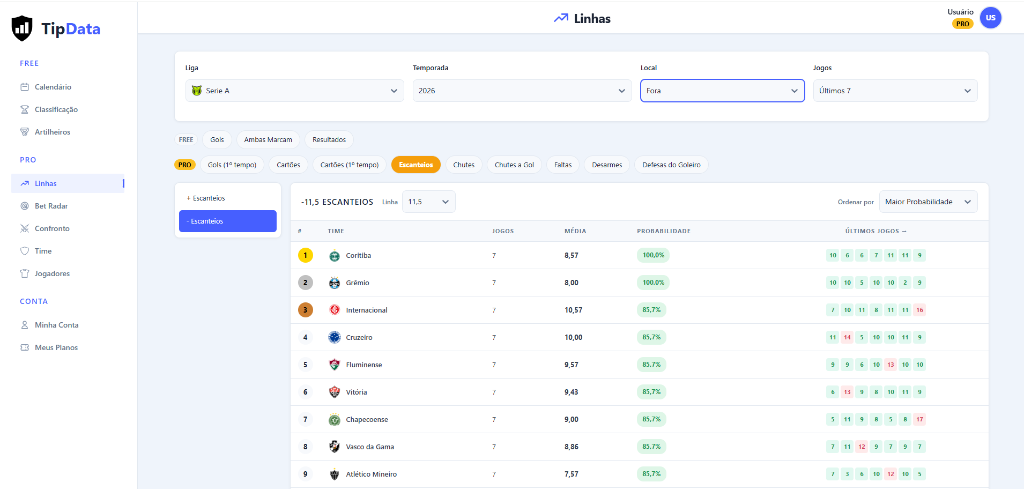1024x489 pixels.
Task: Open the Classificação trophy icon
Action: [24, 110]
